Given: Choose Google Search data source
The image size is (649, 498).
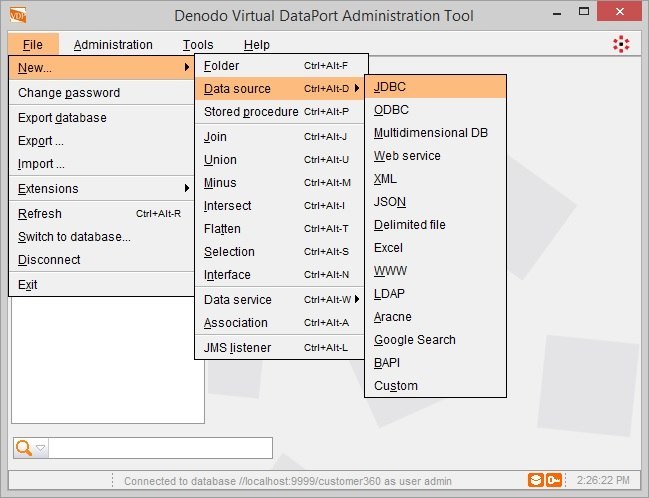Looking at the screenshot, I should (x=435, y=340).
